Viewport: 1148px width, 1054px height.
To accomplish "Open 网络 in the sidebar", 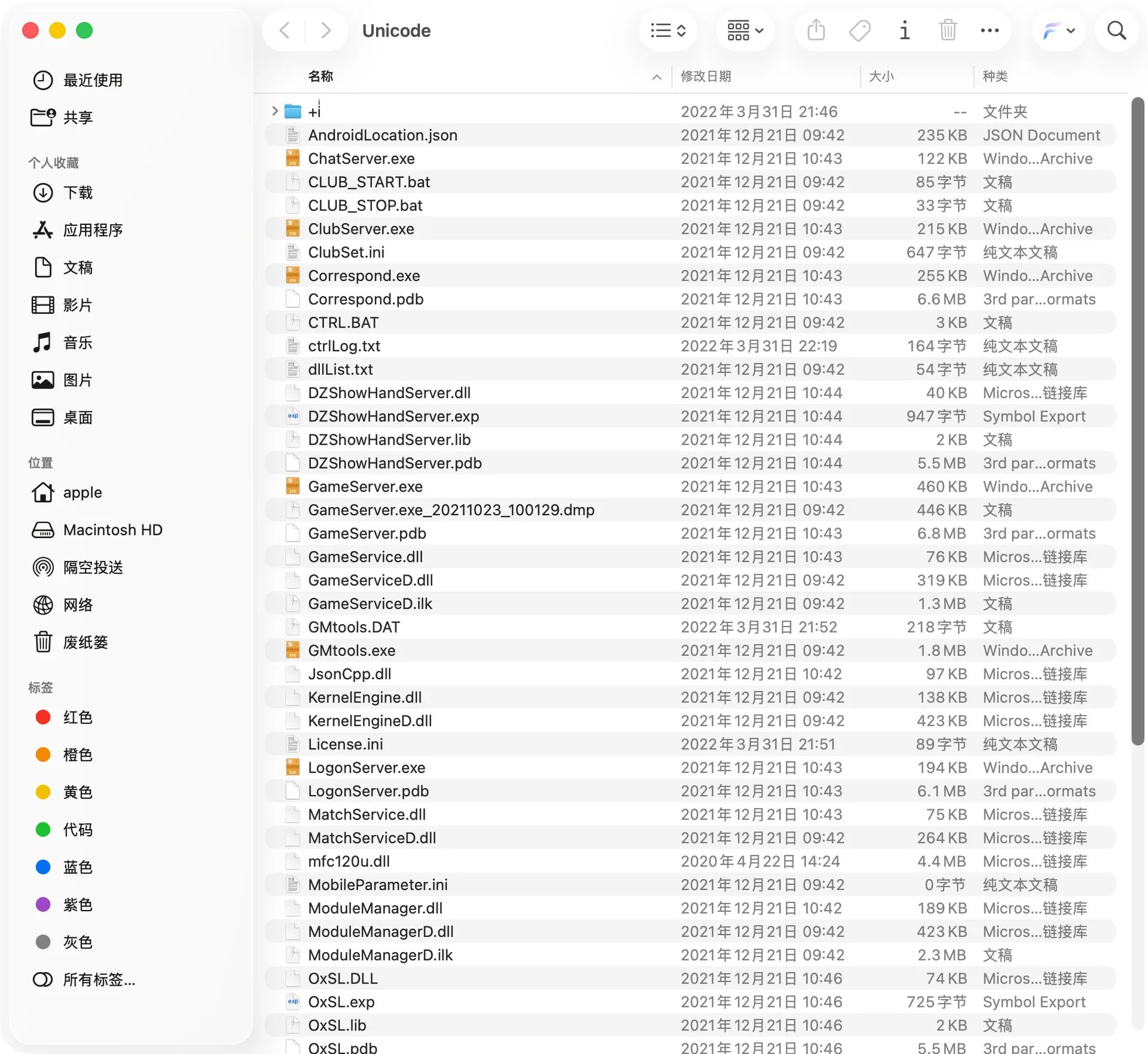I will tap(63, 605).
